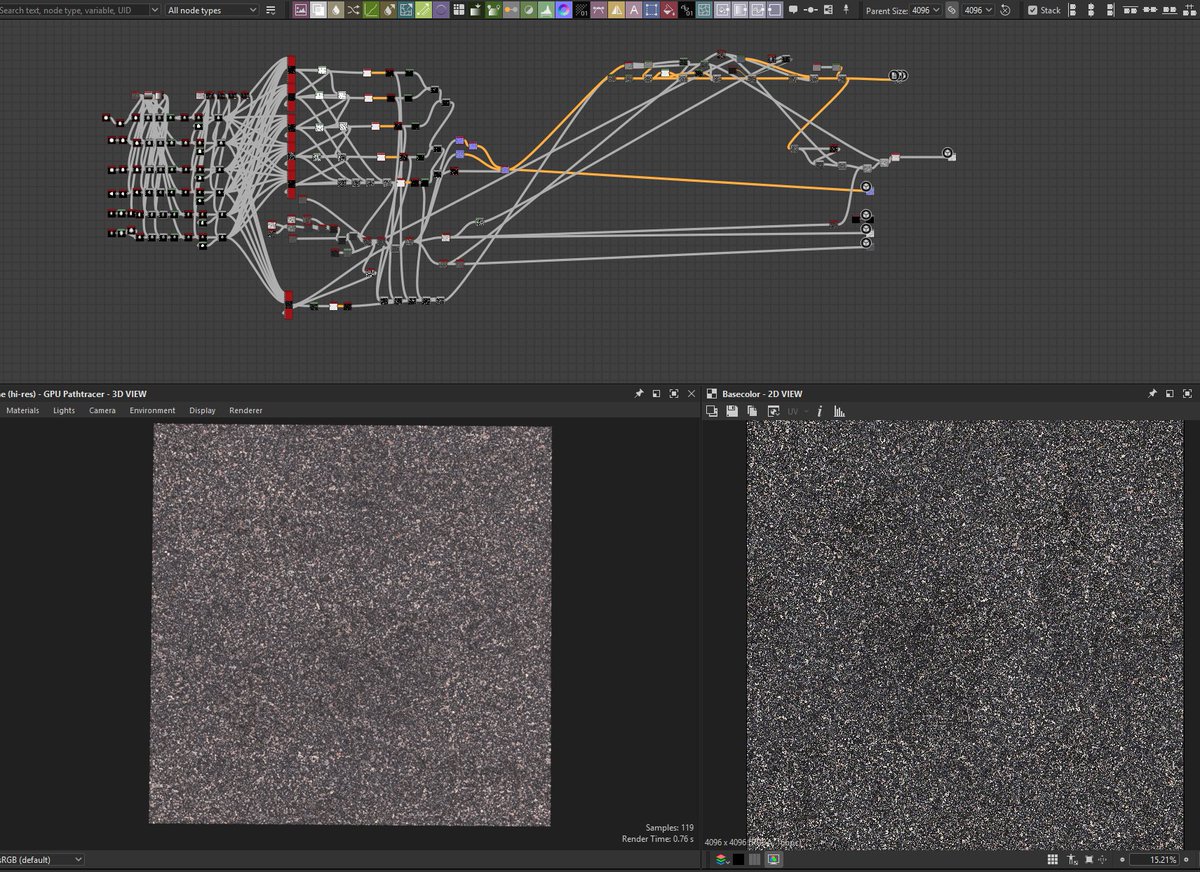
Task: Open the Camera menu in 3D view
Action: pos(102,411)
